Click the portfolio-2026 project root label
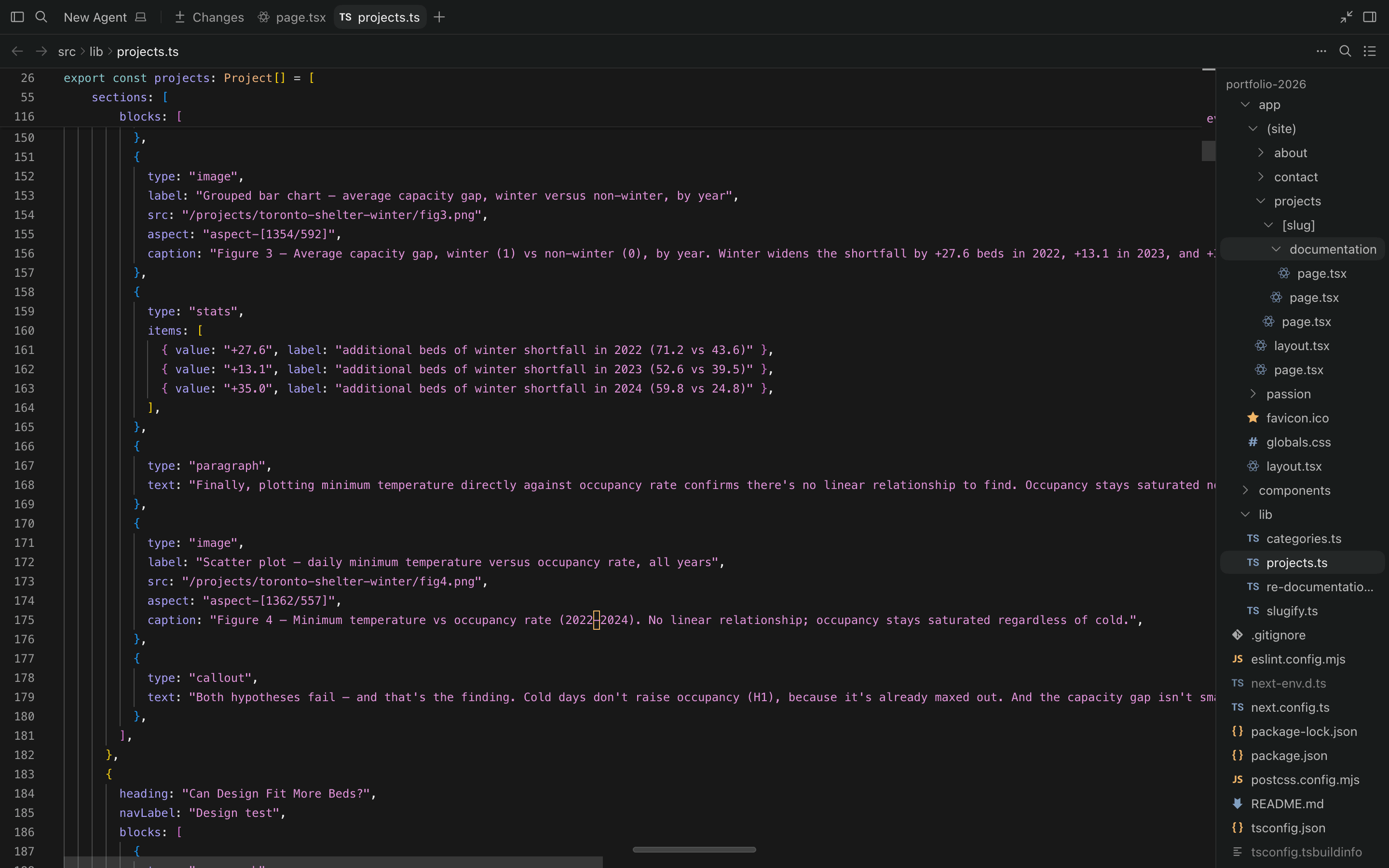 (x=1266, y=84)
